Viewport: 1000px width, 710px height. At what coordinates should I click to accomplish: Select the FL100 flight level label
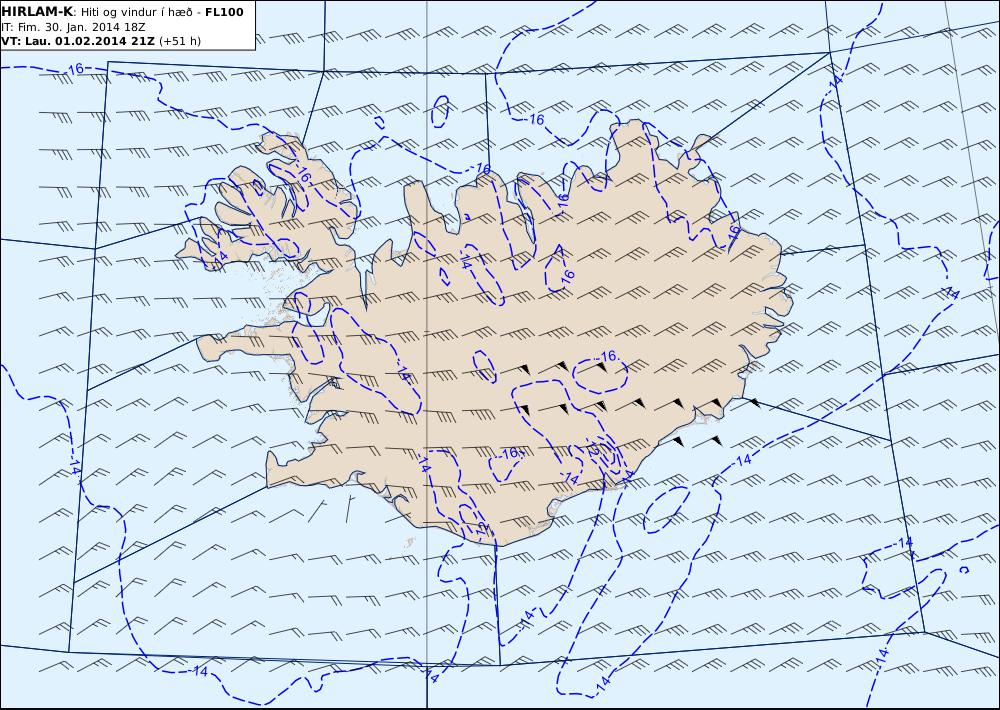pyautogui.click(x=224, y=12)
